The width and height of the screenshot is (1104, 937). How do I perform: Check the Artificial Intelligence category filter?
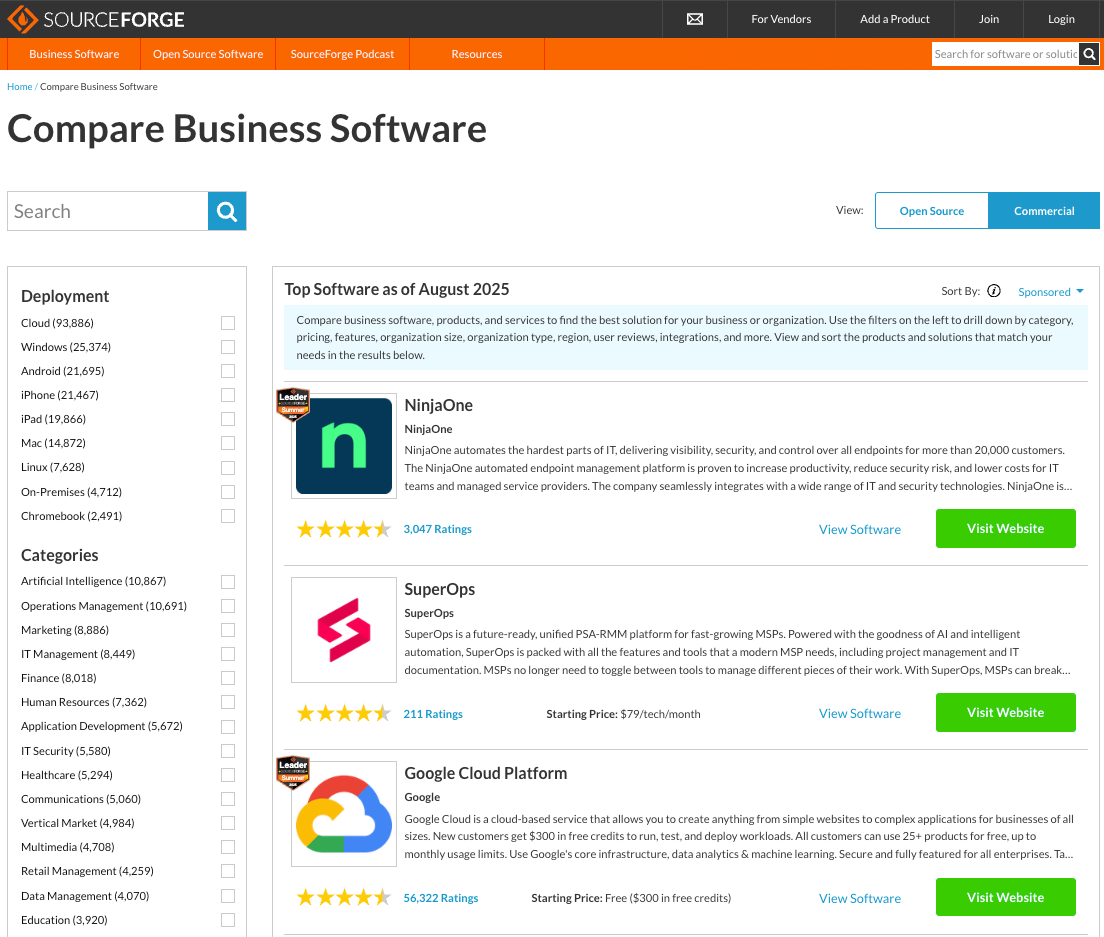click(x=227, y=581)
